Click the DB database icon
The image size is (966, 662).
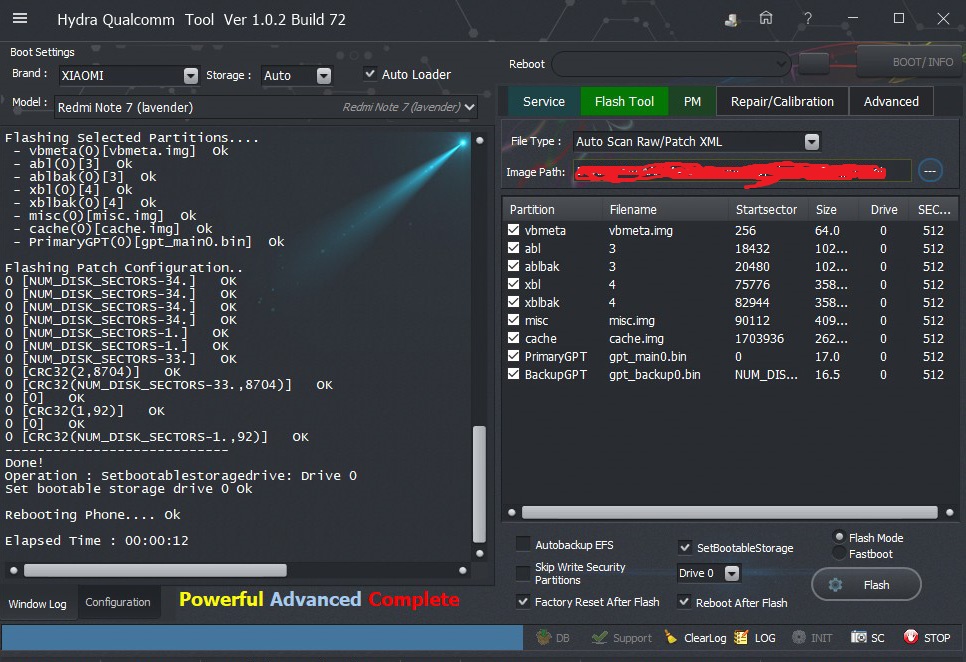pos(543,637)
